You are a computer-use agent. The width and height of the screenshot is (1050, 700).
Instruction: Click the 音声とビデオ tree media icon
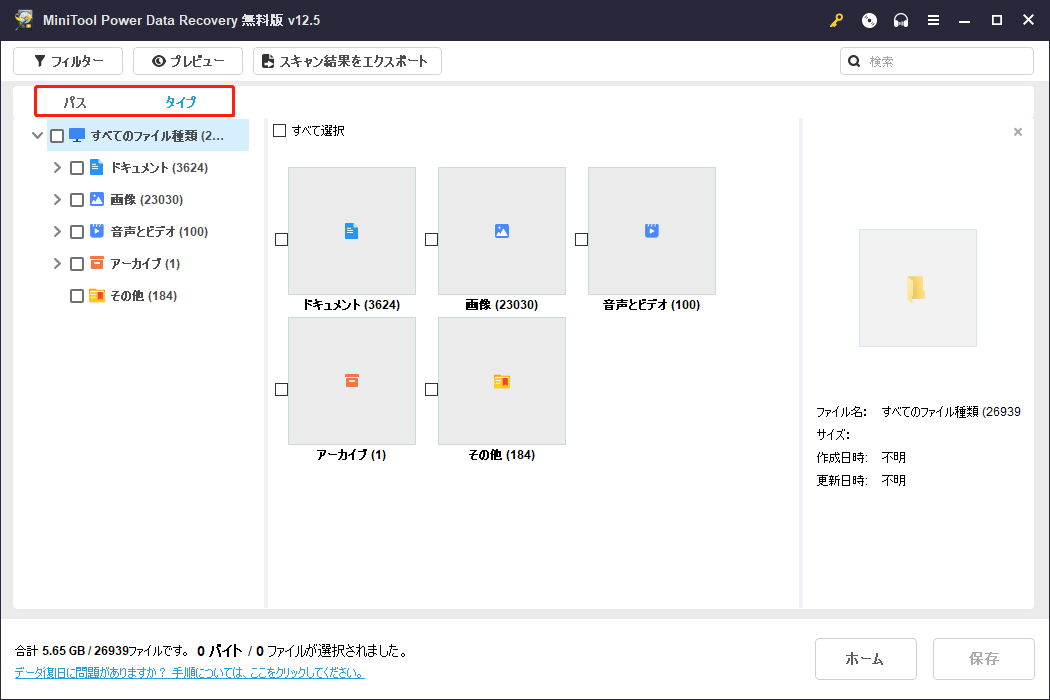[96, 231]
